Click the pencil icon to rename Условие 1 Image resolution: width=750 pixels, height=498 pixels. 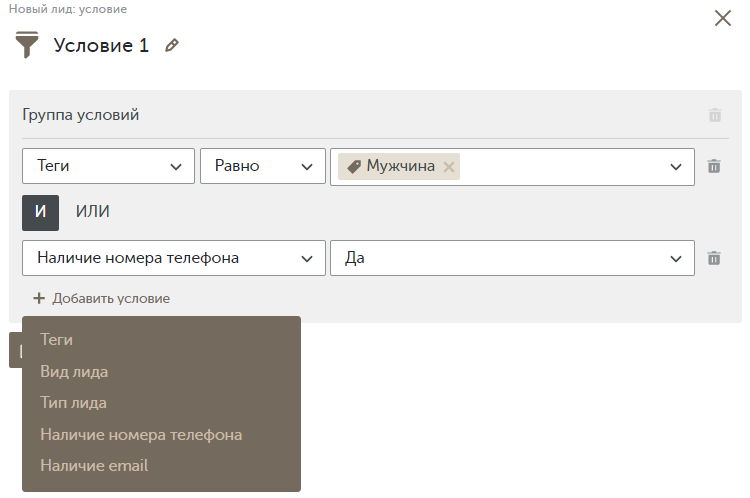coord(172,45)
